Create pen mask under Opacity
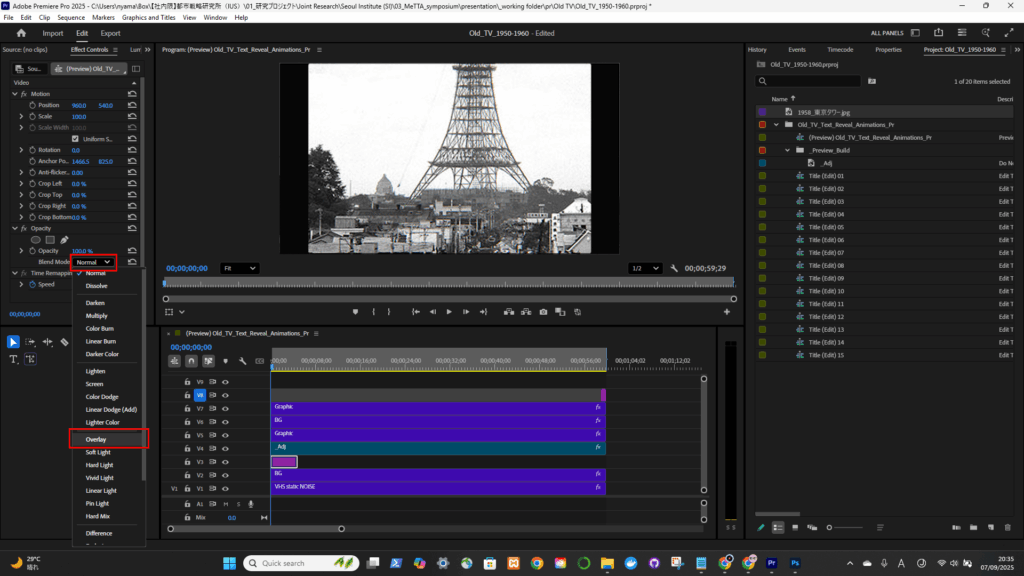This screenshot has height=576, width=1024. [x=65, y=240]
